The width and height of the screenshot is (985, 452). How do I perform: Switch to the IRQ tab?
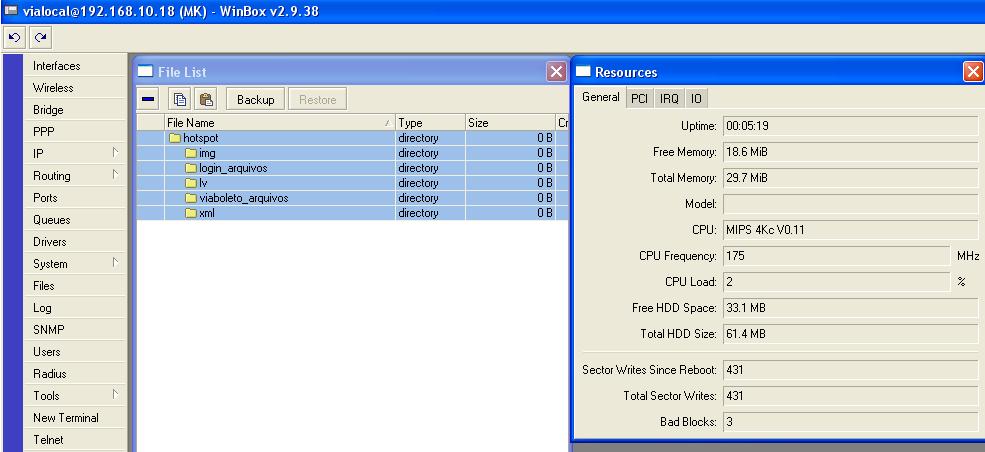click(x=668, y=98)
